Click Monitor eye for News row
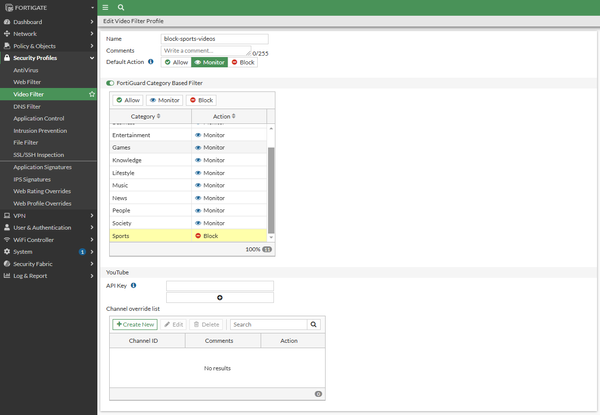 [198, 198]
